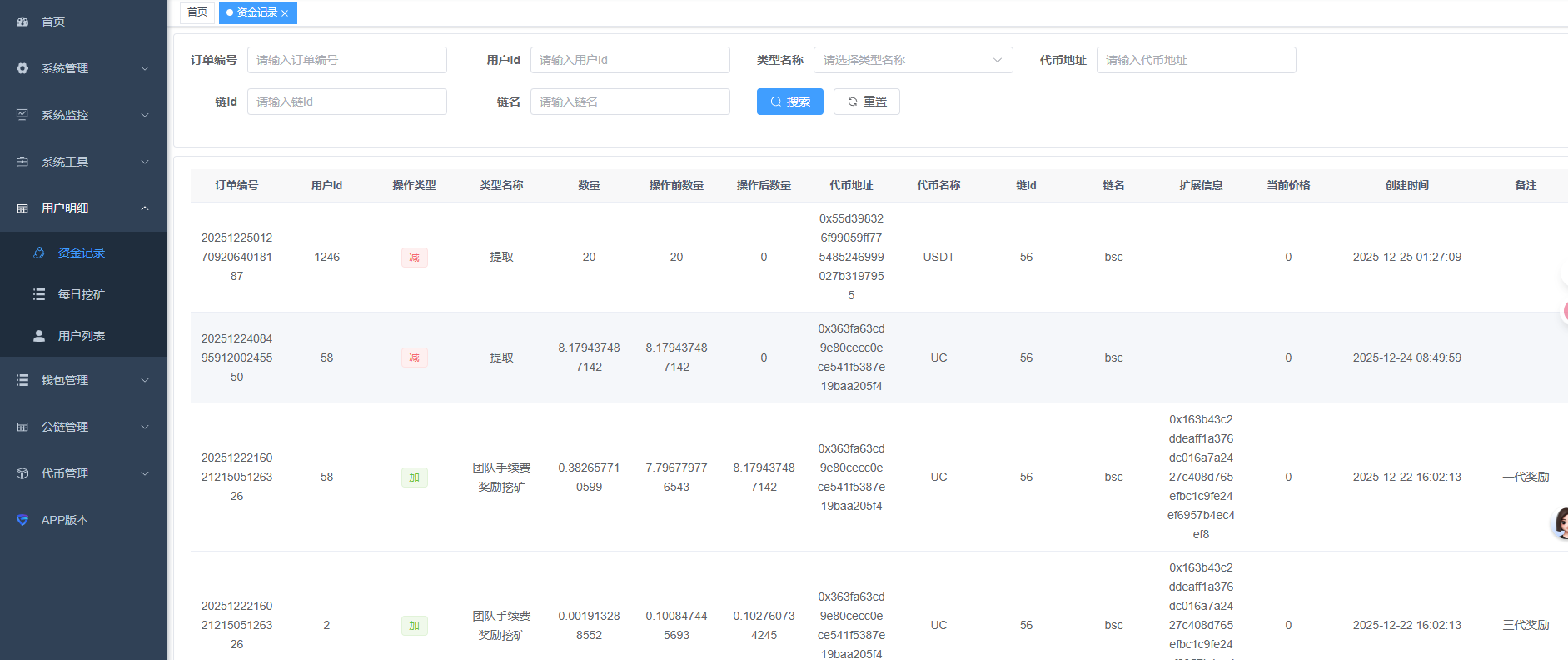Image resolution: width=1568 pixels, height=660 pixels.
Task: Expand the 公链管理 section
Action: tap(83, 427)
